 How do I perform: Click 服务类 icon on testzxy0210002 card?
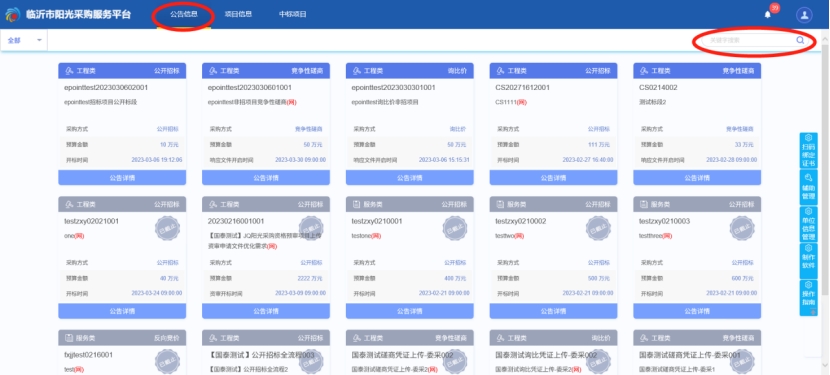click(x=500, y=204)
